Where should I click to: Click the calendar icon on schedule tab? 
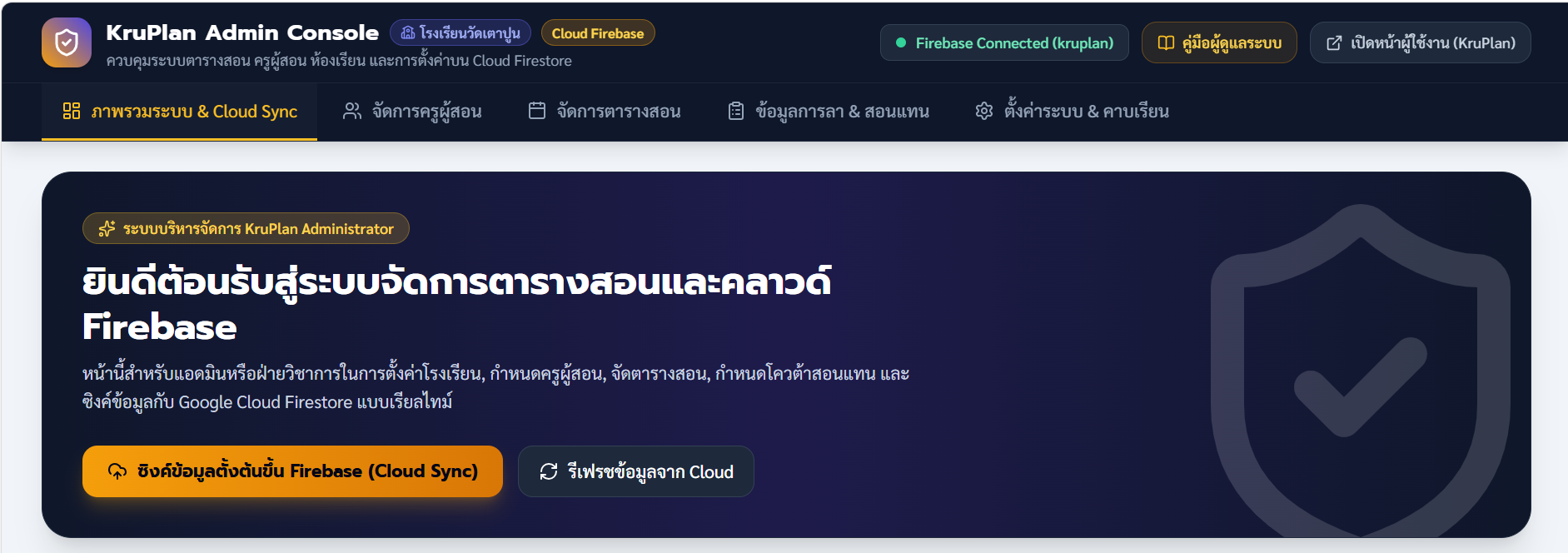tap(537, 111)
